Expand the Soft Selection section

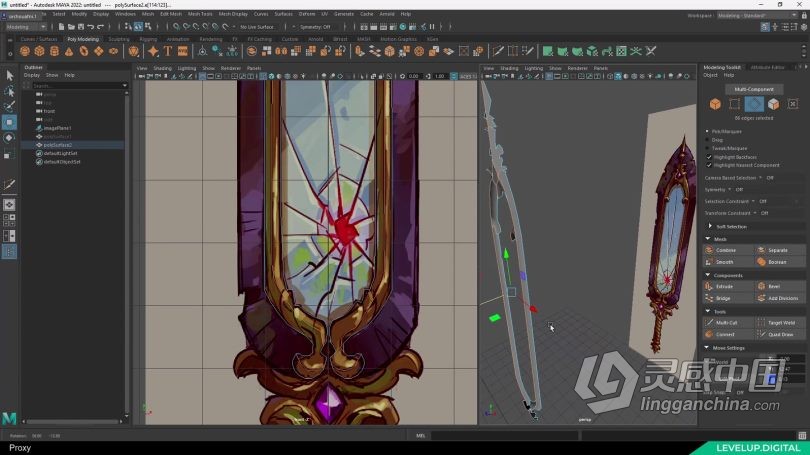point(710,226)
